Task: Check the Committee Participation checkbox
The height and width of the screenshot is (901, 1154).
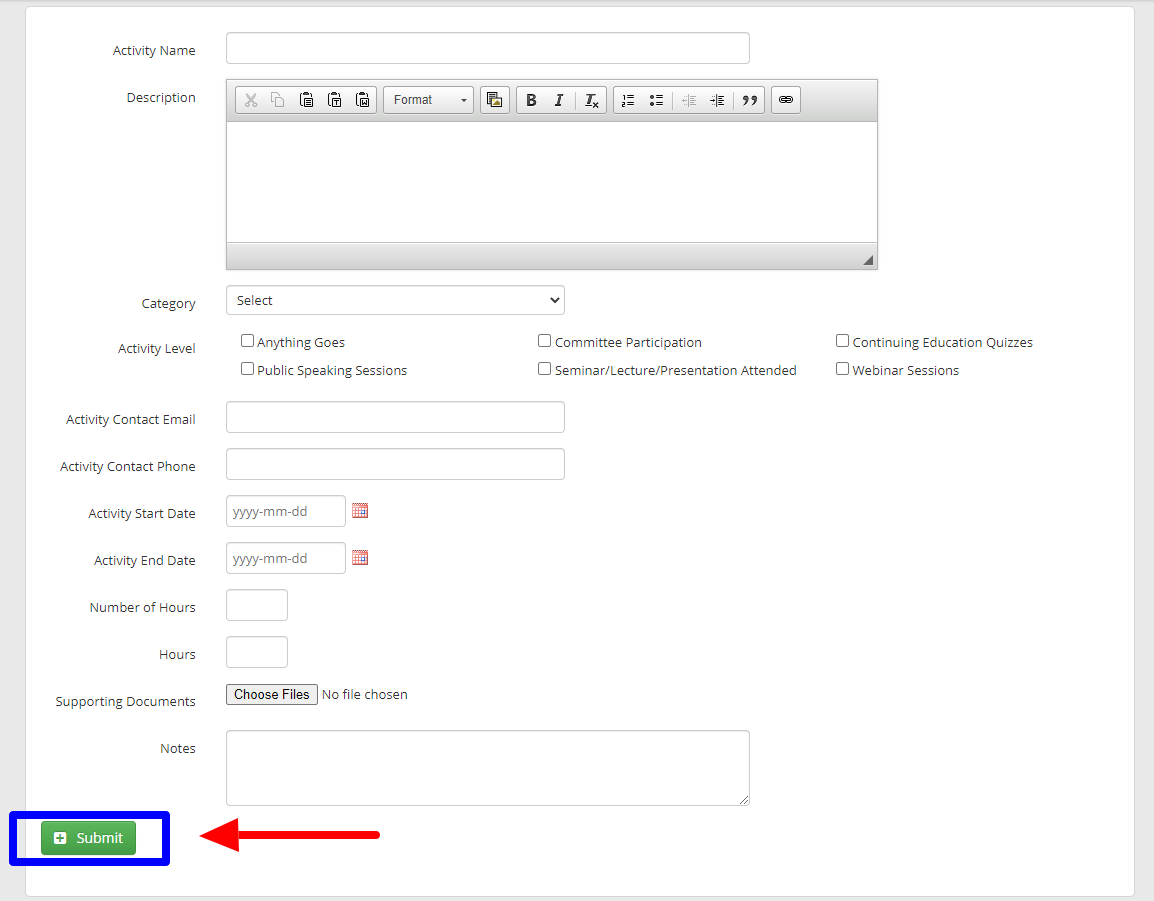Action: pyautogui.click(x=545, y=341)
